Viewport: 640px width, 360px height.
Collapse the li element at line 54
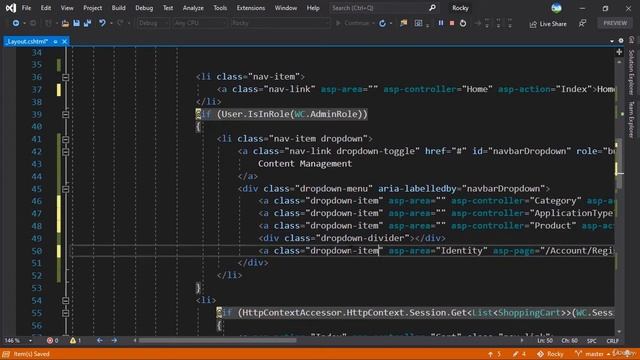pyautogui.click(x=65, y=301)
